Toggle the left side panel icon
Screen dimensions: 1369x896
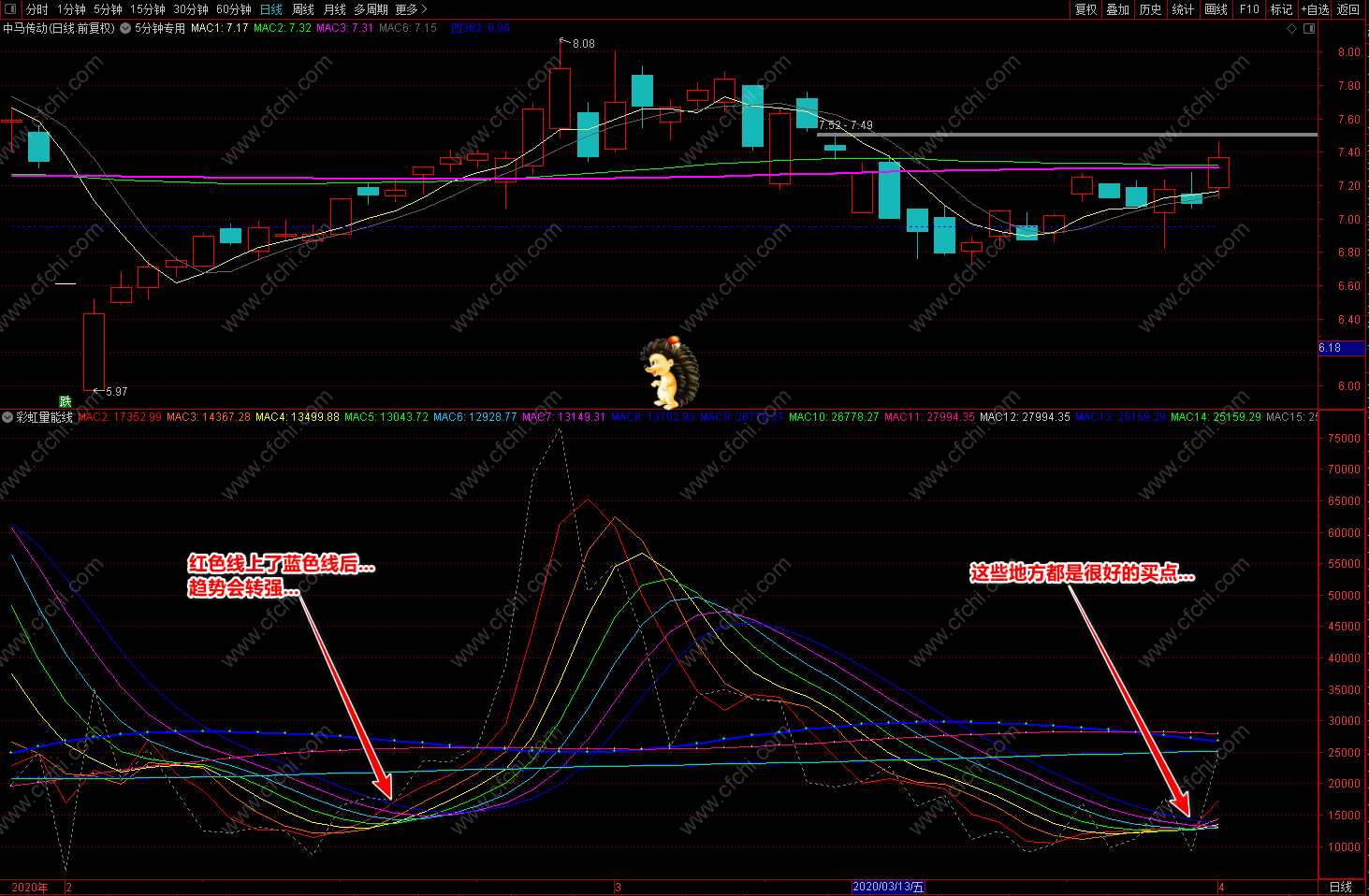11,9
